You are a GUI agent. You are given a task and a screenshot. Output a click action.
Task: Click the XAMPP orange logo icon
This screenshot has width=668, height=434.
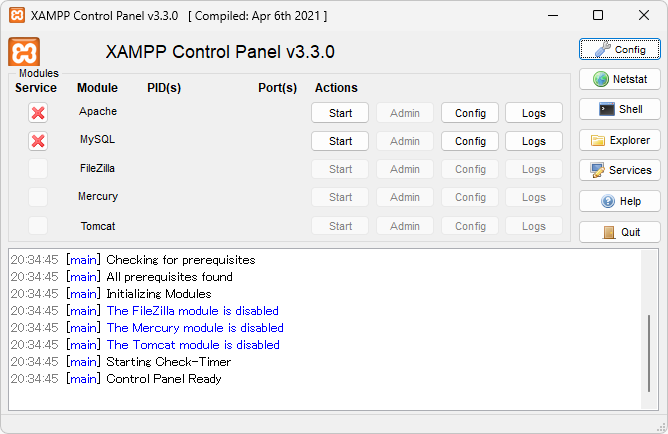(24, 52)
